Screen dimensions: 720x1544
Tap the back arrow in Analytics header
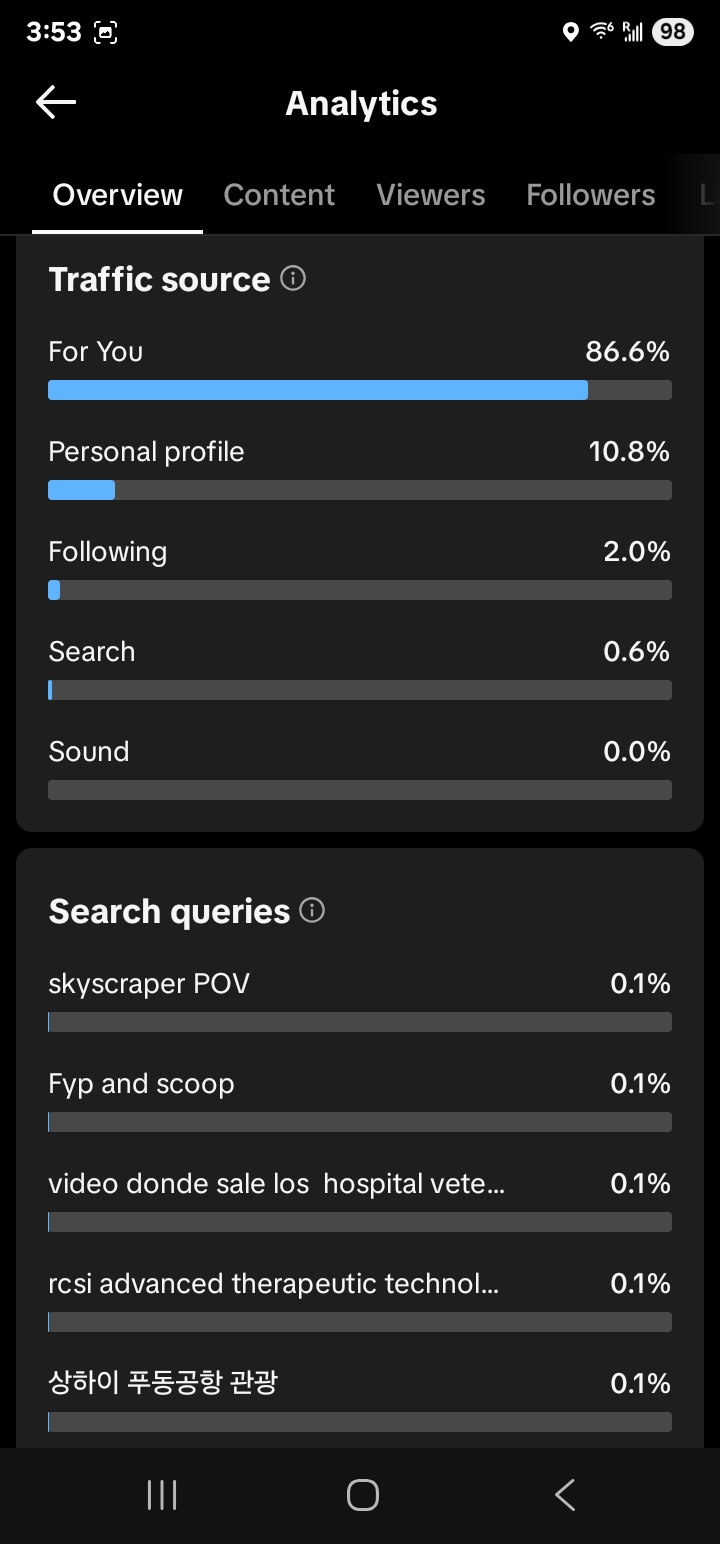tap(56, 102)
